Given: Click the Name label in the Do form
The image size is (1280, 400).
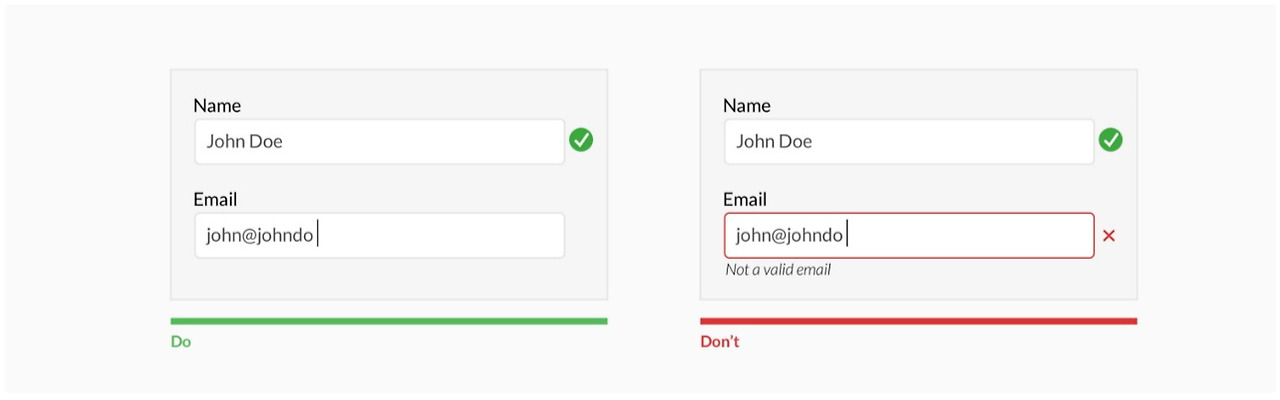Looking at the screenshot, I should [217, 105].
